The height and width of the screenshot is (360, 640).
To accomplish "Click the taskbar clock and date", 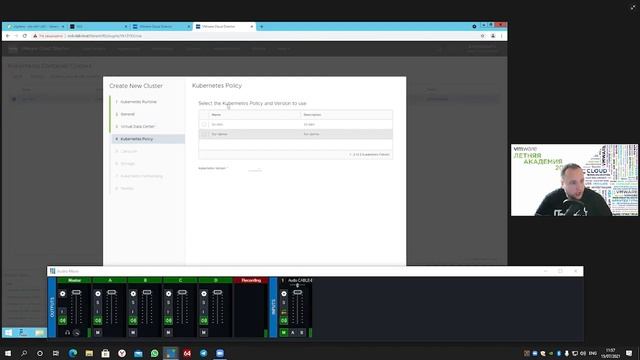I will point(611,353).
